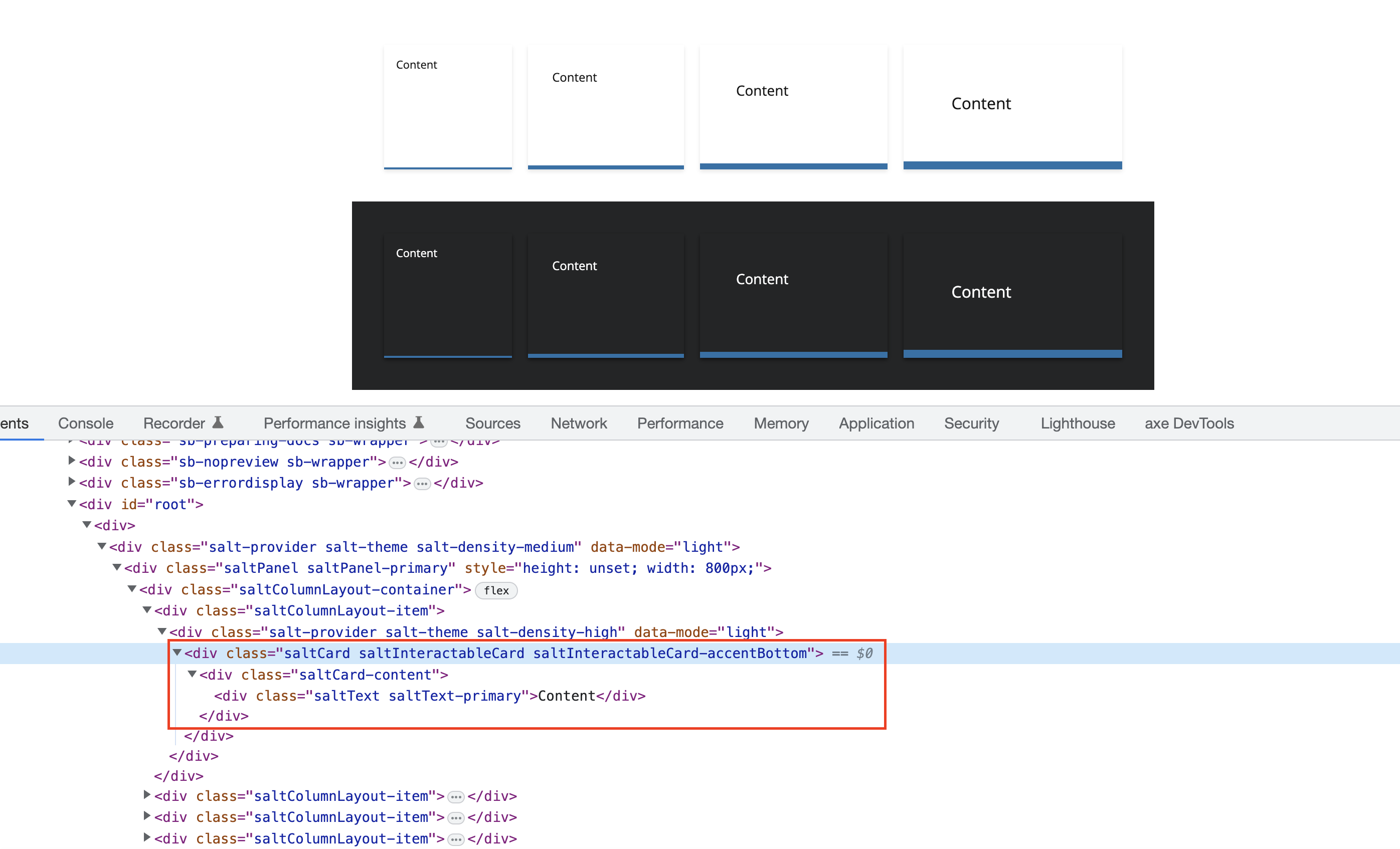Click ellipsis in middle saltColumnLayout-item div
Image resolution: width=1400 pixels, height=849 pixels.
coord(456,817)
